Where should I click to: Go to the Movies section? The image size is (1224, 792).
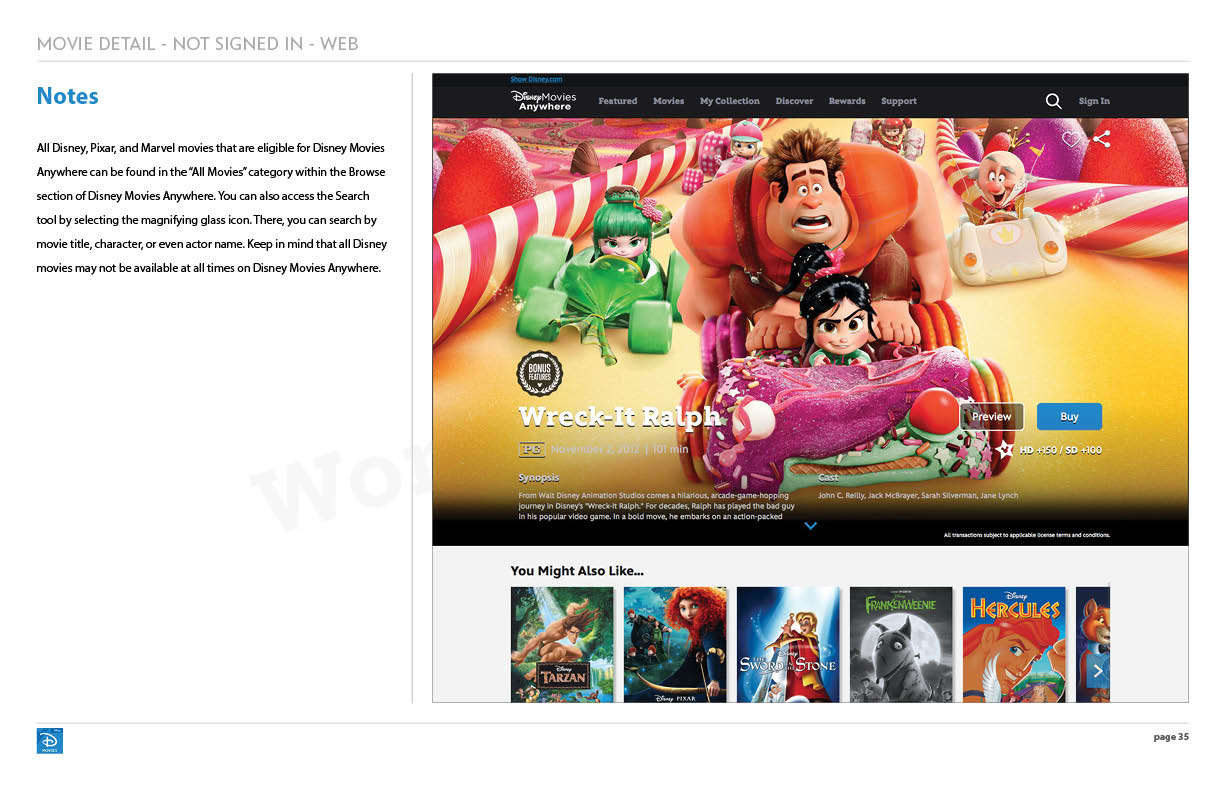(669, 101)
